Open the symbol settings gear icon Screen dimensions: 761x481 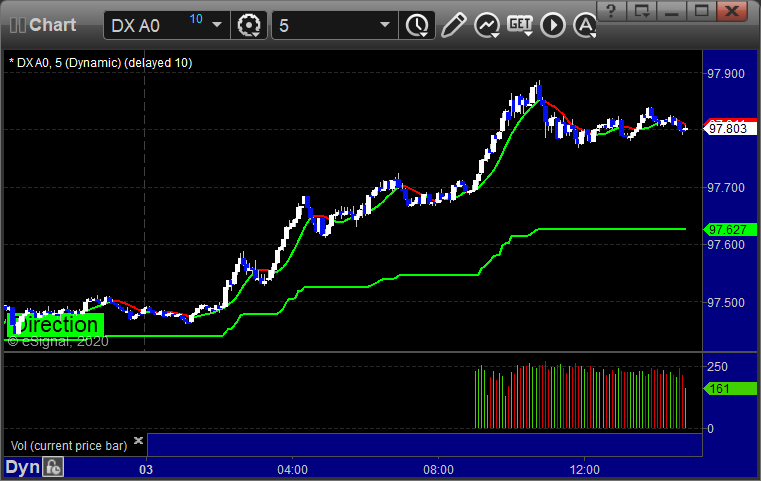pos(249,25)
